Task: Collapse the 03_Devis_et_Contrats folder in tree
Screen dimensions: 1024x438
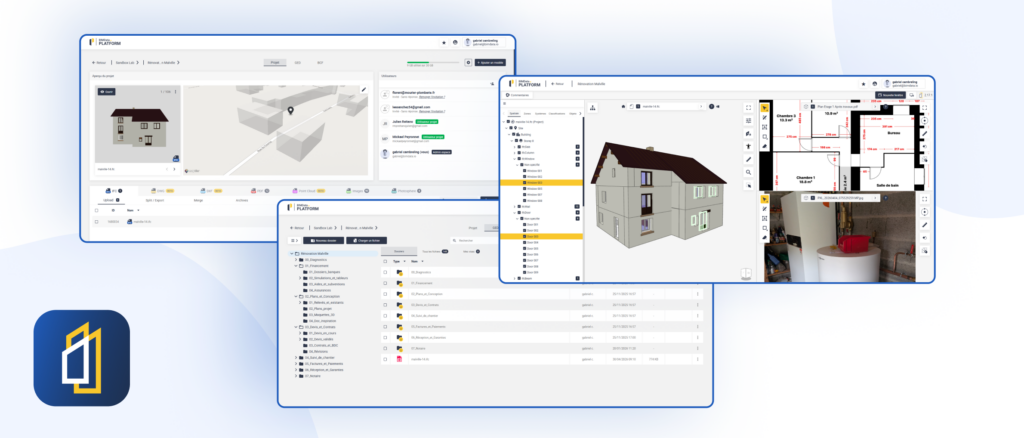Action: pyautogui.click(x=295, y=327)
